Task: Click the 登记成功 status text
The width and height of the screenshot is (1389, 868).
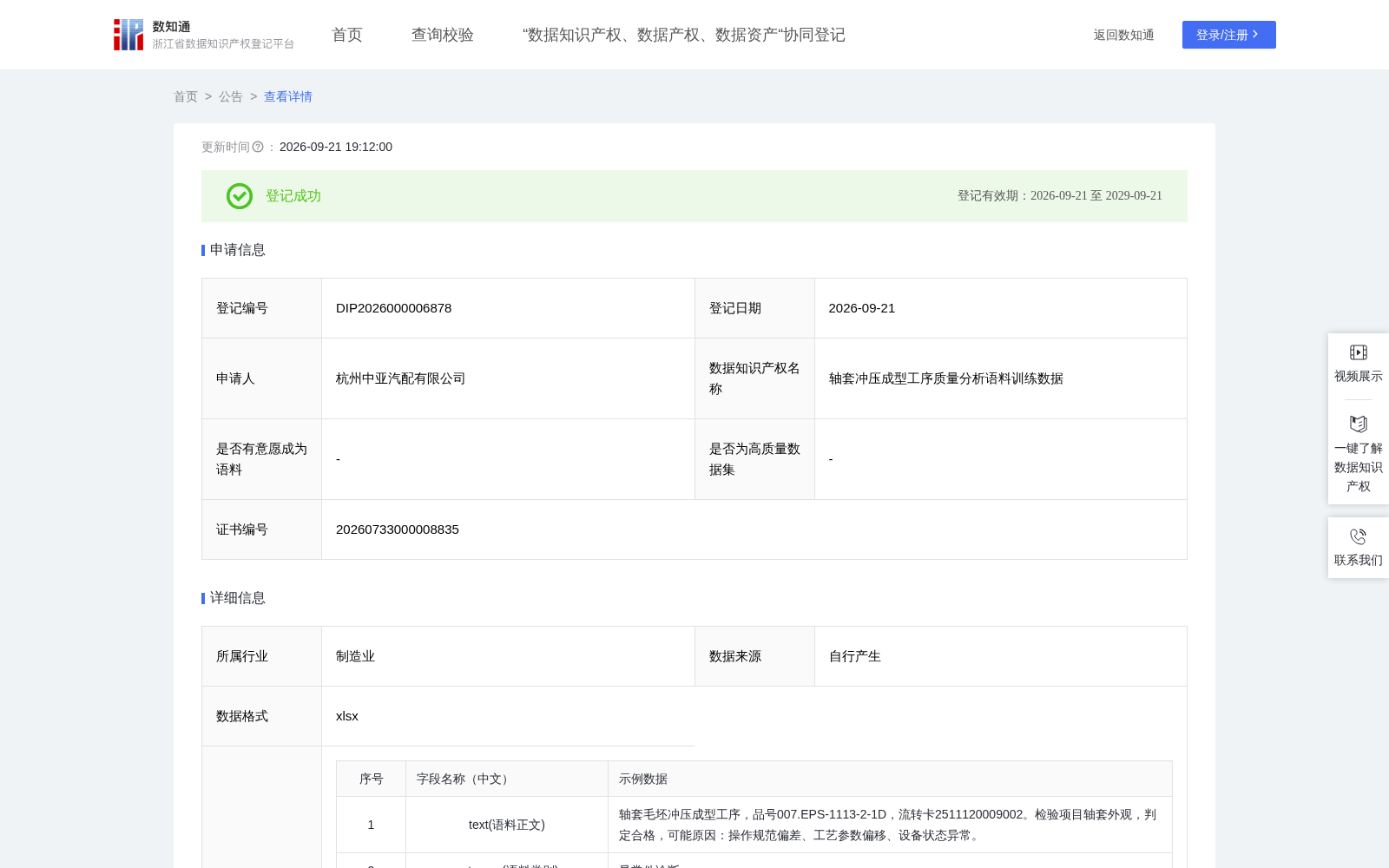Action: click(293, 196)
